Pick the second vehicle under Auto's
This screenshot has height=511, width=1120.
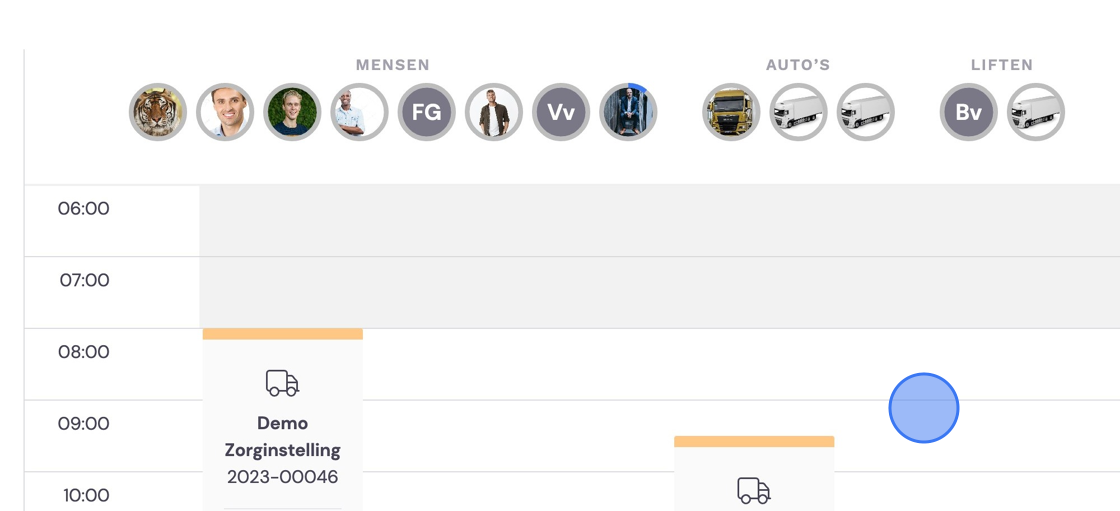798,112
